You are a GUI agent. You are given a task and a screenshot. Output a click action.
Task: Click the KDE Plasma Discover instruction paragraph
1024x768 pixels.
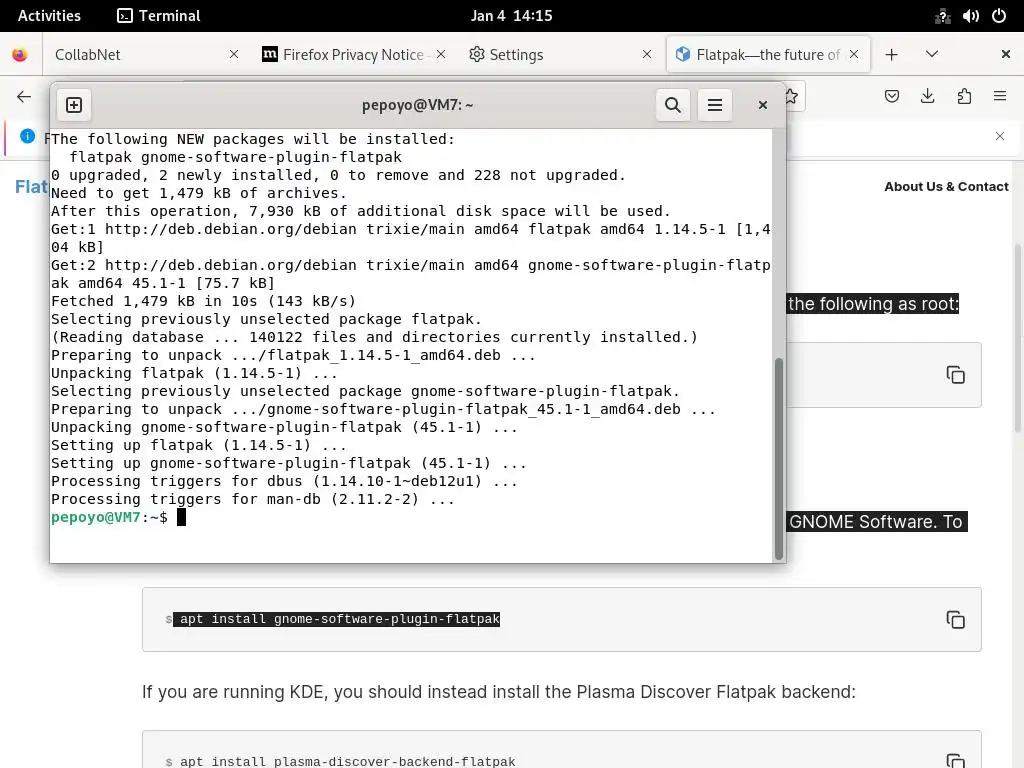498,692
